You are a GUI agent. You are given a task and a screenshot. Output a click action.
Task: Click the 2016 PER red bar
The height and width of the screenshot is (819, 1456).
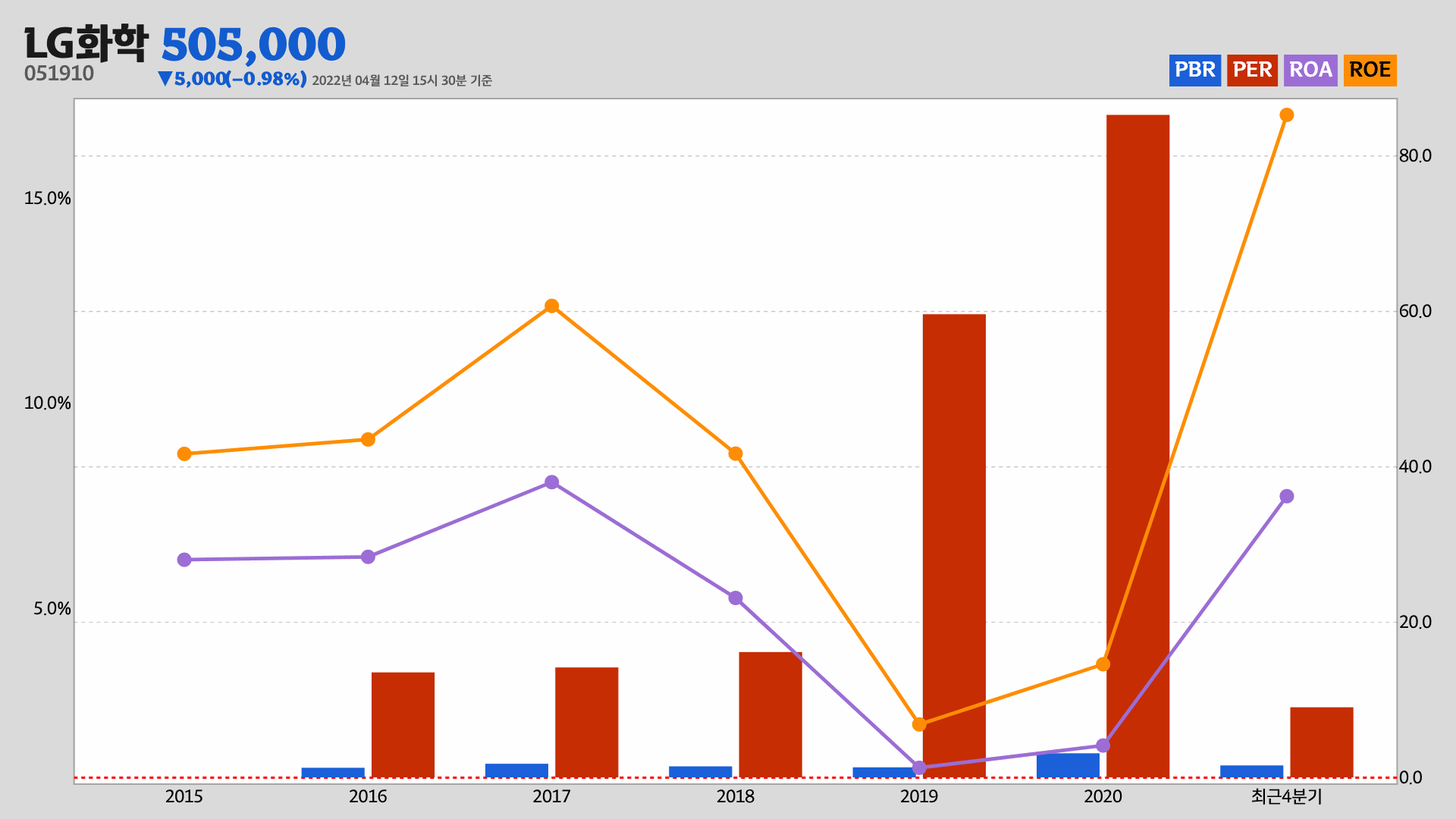click(x=403, y=724)
